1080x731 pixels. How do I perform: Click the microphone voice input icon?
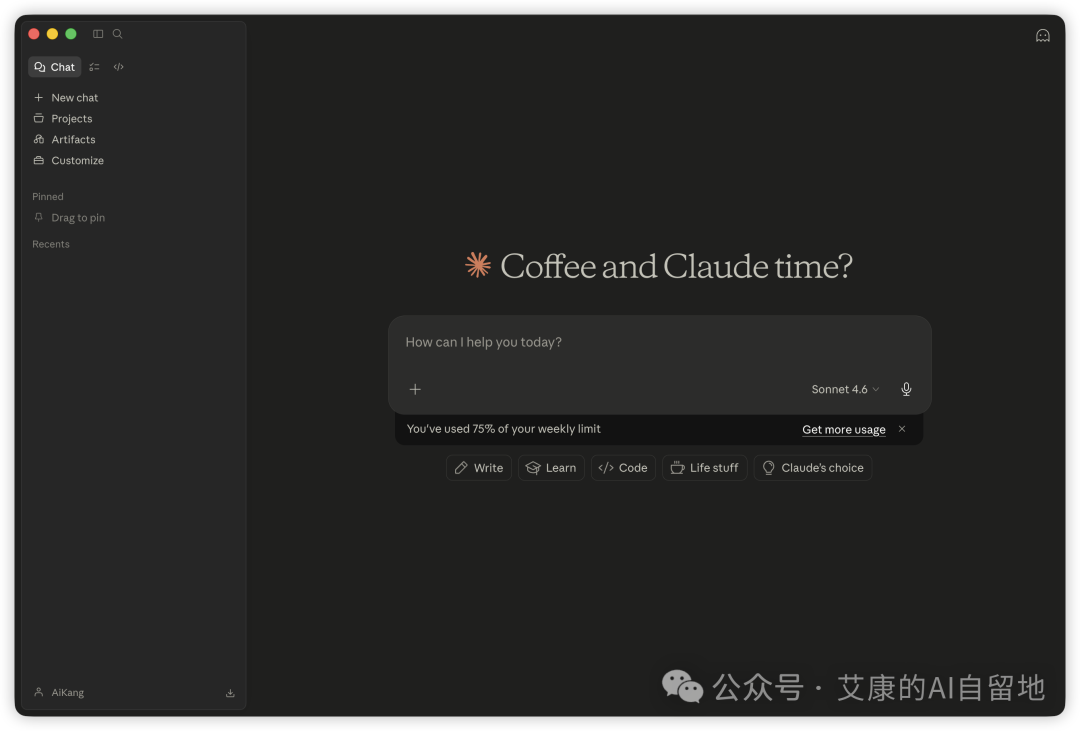click(x=906, y=389)
